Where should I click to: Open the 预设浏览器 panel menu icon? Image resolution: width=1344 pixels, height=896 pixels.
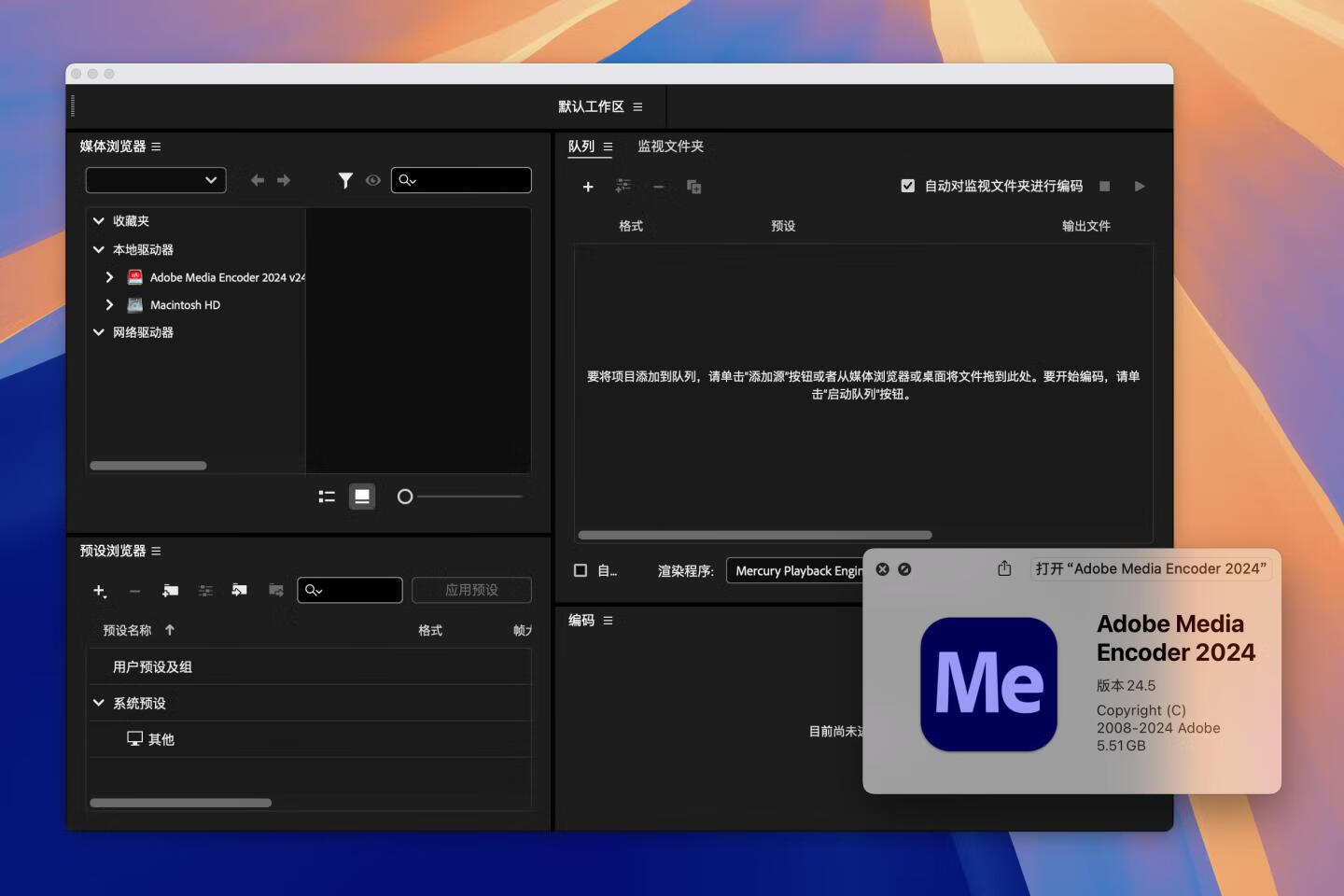[x=156, y=551]
